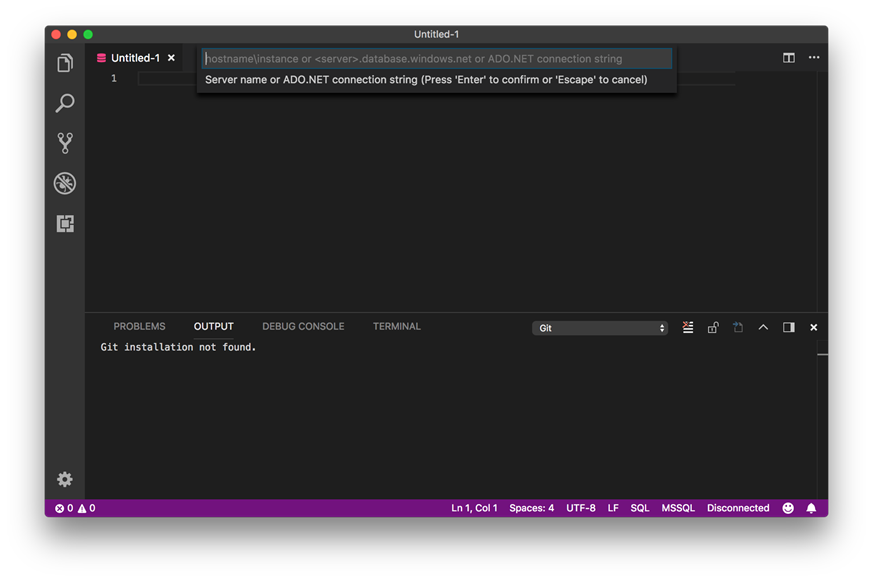Clear the output with the clear icon
The image size is (873, 581).
click(688, 327)
